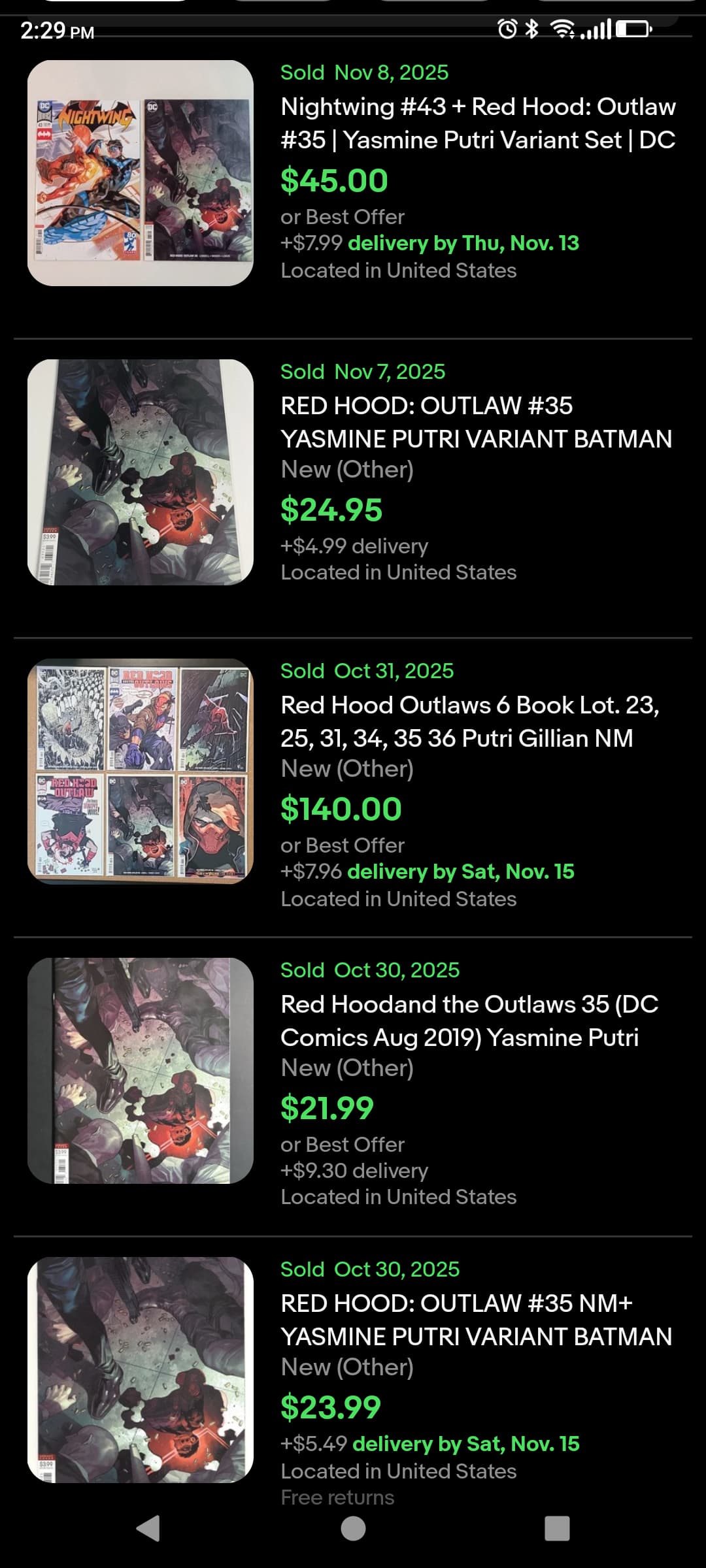Tap the alarm clock status icon
706x1568 pixels.
coord(507,29)
